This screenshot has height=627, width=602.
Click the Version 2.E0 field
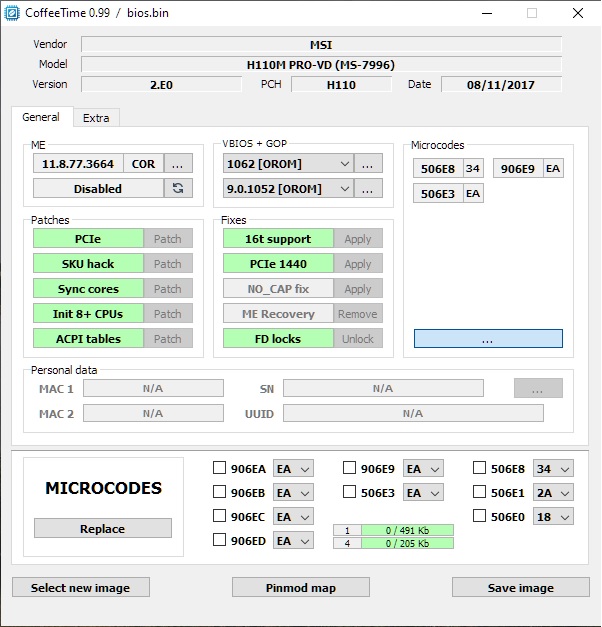click(x=161, y=84)
